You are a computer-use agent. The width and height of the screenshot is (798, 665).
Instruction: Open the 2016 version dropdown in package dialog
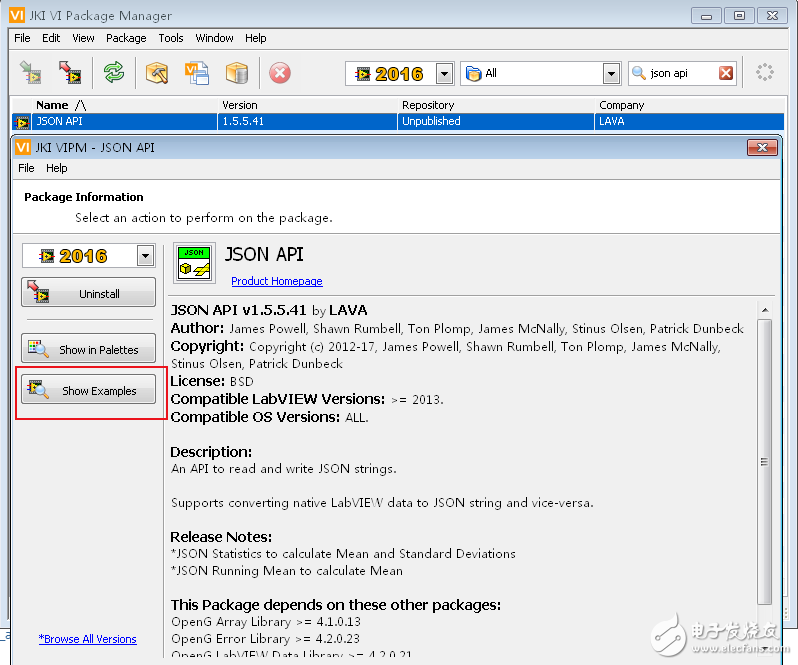click(x=145, y=256)
